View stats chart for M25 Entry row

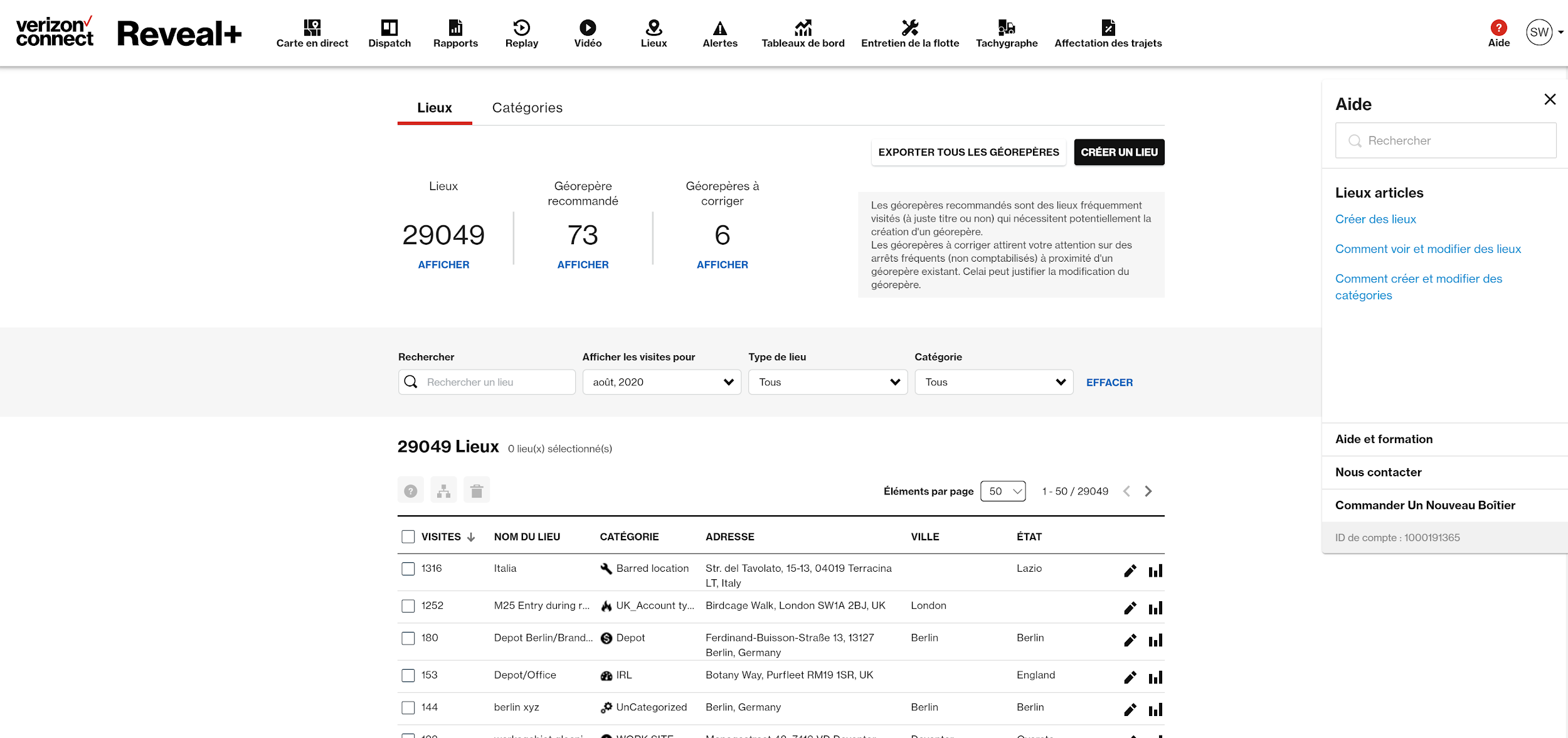pos(1155,608)
